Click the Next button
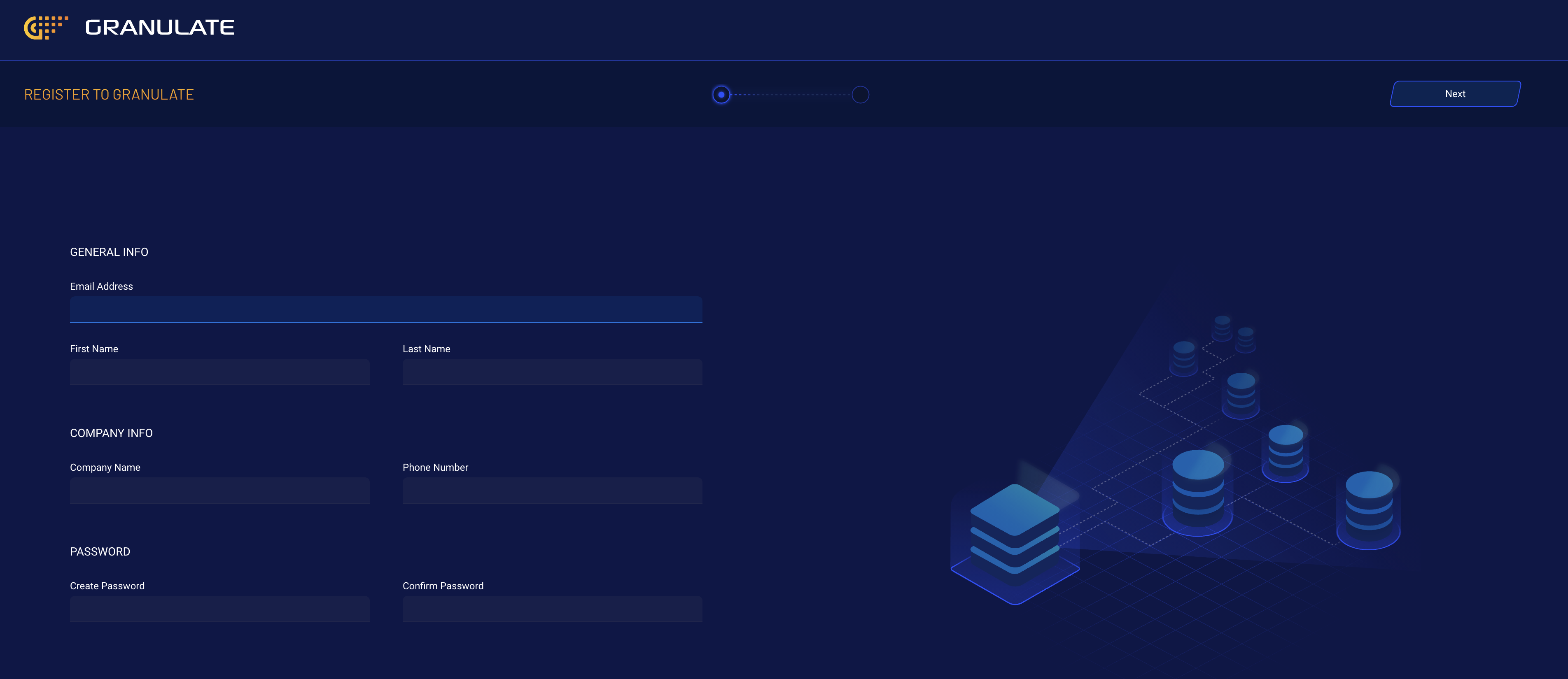Image resolution: width=1568 pixels, height=679 pixels. [1456, 94]
